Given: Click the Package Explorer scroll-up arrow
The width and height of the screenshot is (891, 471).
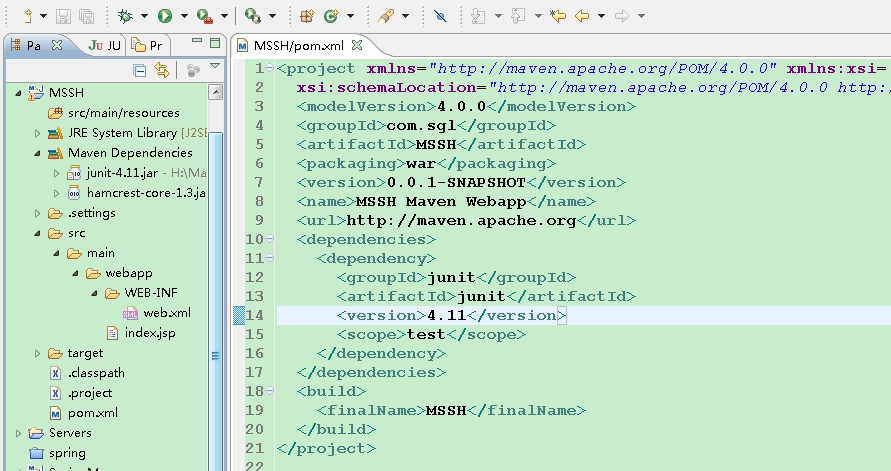Looking at the screenshot, I should (x=215, y=92).
